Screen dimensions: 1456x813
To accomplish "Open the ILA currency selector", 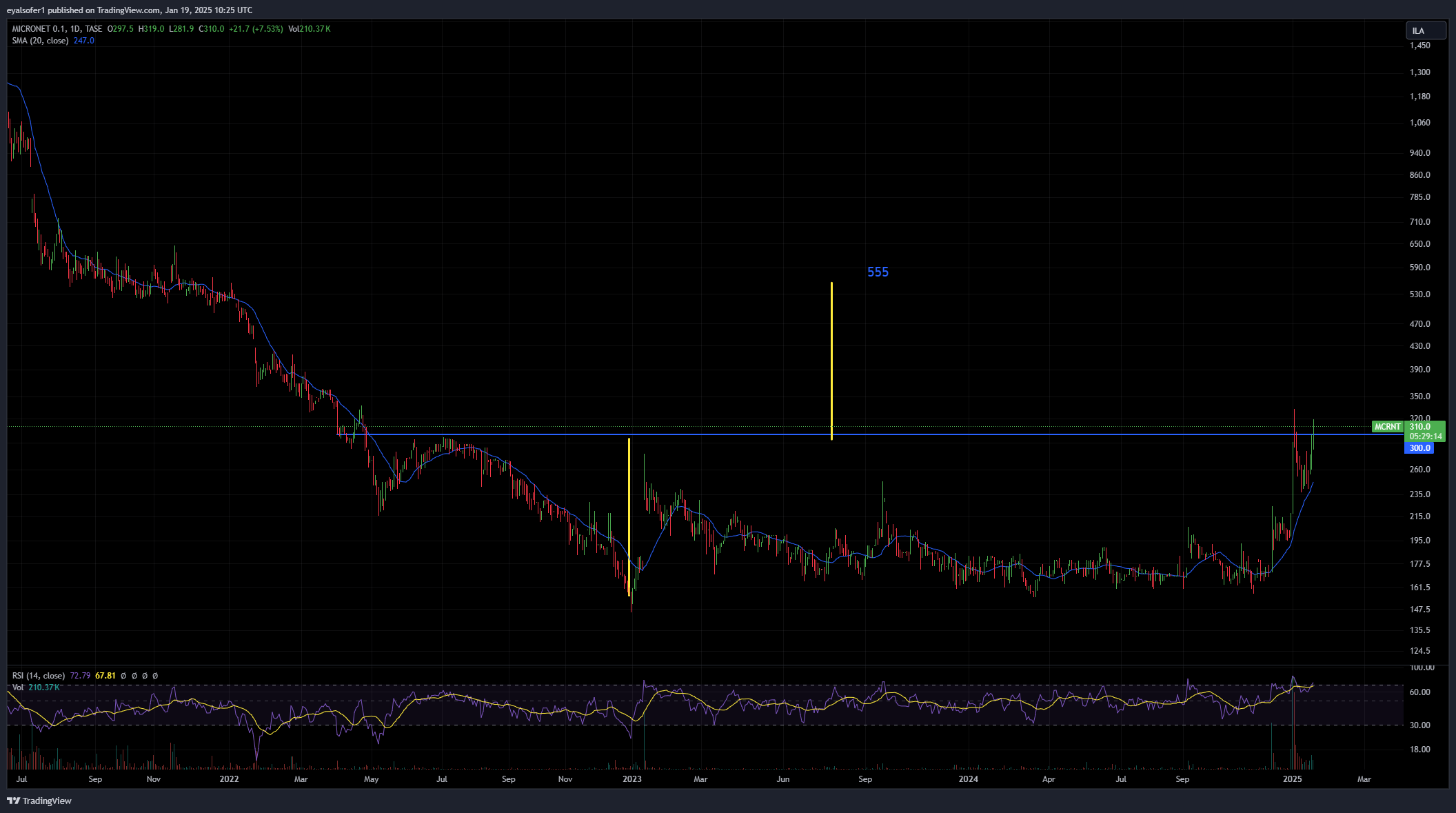I will click(x=1425, y=30).
